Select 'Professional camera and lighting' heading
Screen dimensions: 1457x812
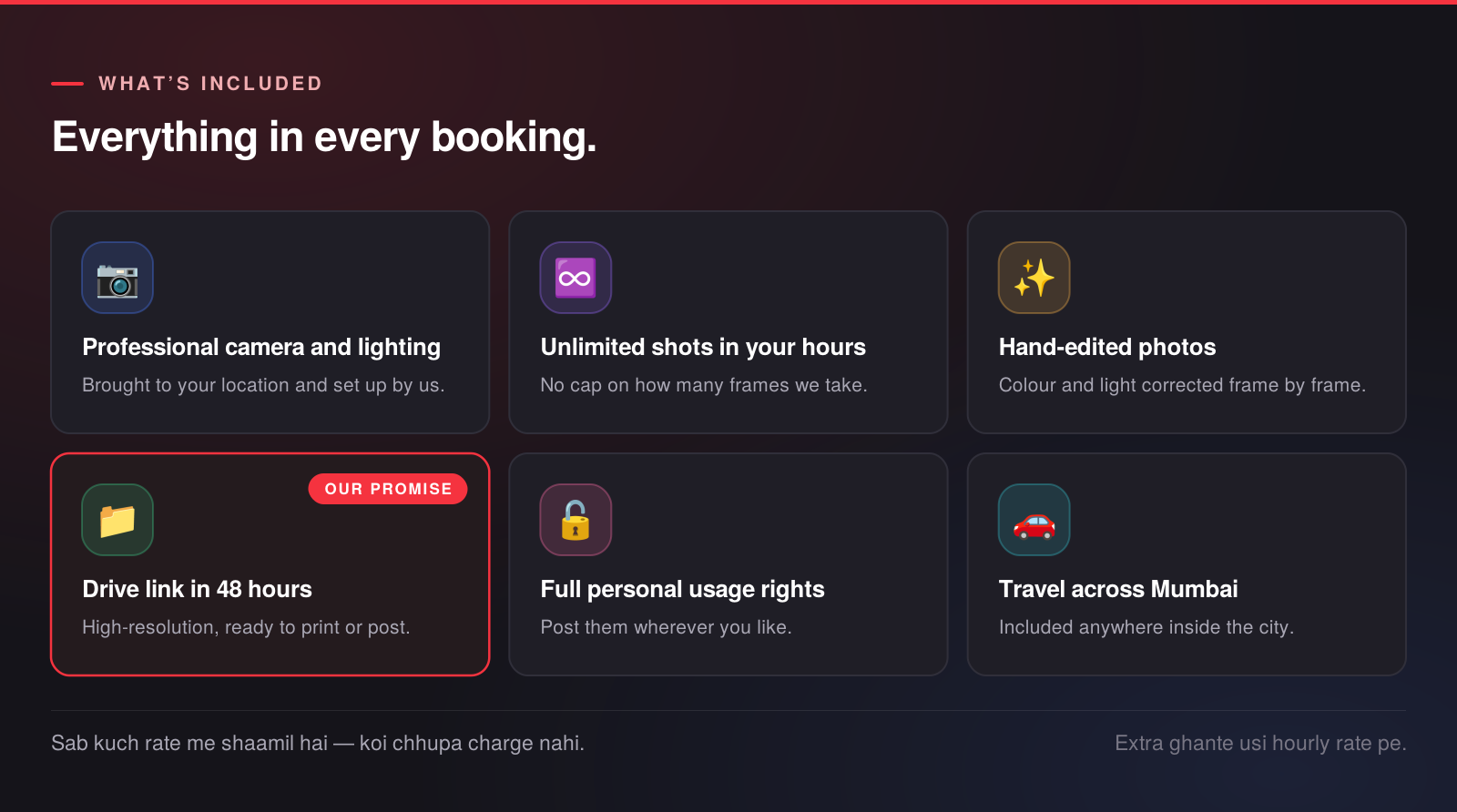point(261,347)
